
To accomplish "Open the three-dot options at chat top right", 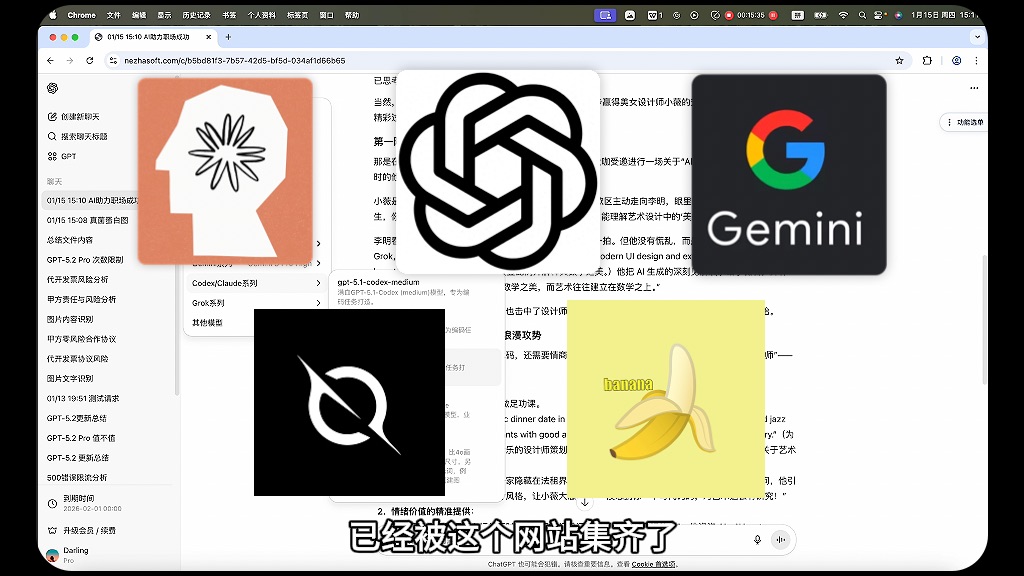I will tap(974, 88).
